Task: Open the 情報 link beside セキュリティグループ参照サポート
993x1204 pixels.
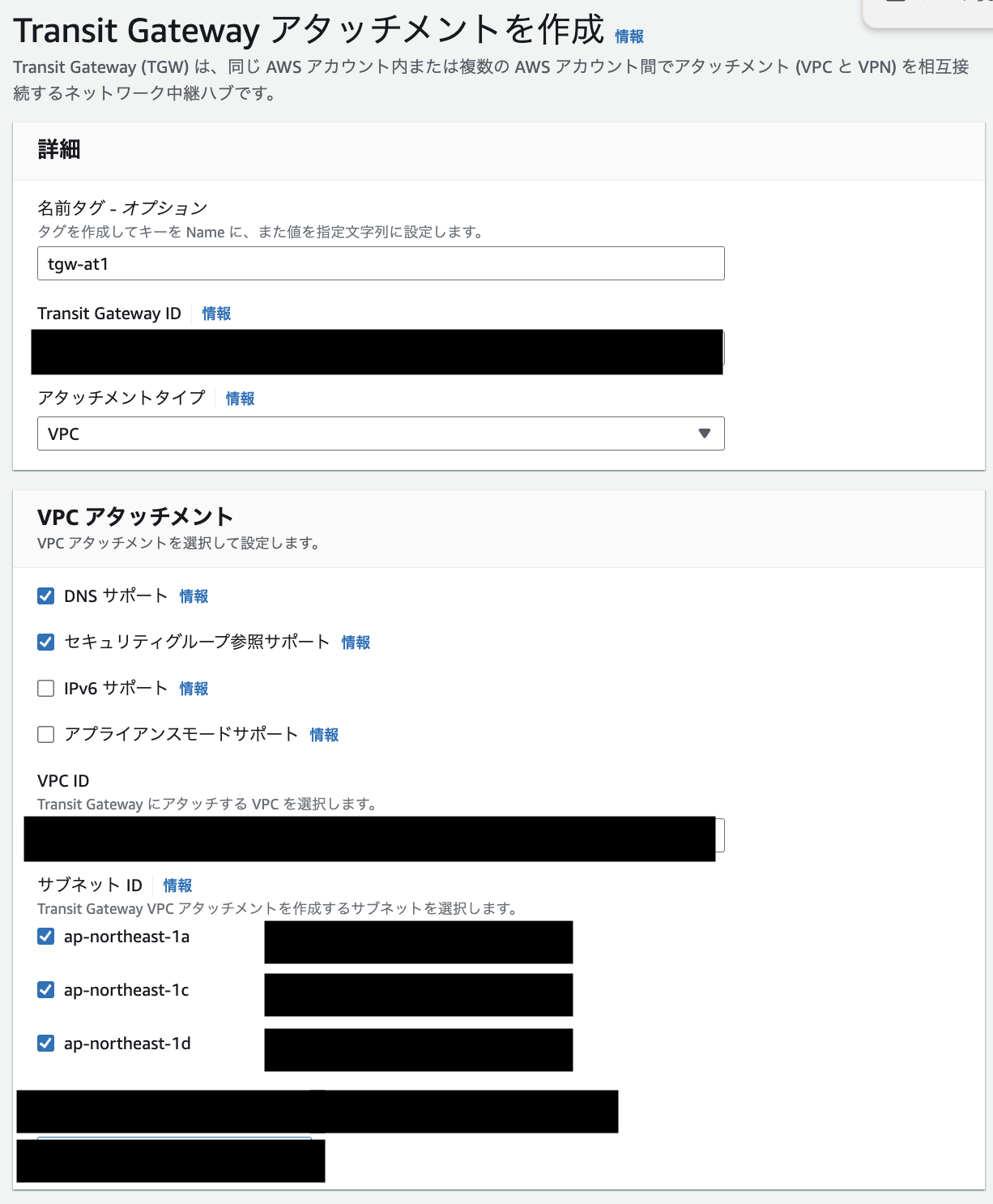Action: 356,643
